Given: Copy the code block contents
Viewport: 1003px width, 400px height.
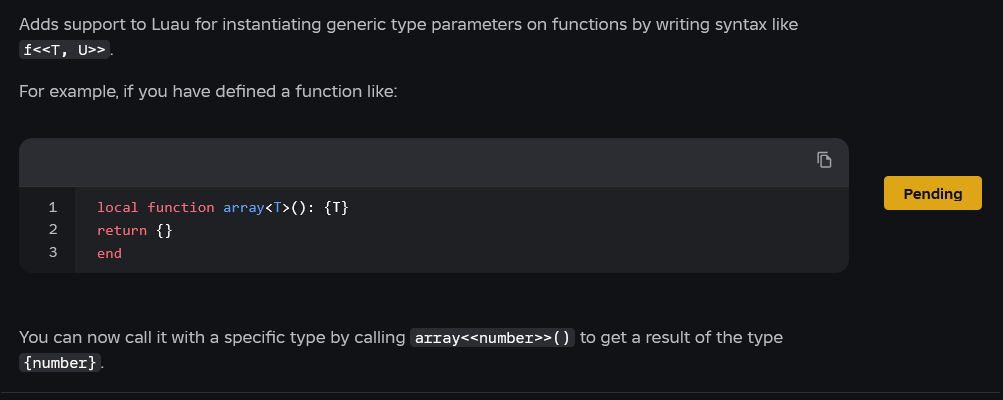Looking at the screenshot, I should (824, 160).
